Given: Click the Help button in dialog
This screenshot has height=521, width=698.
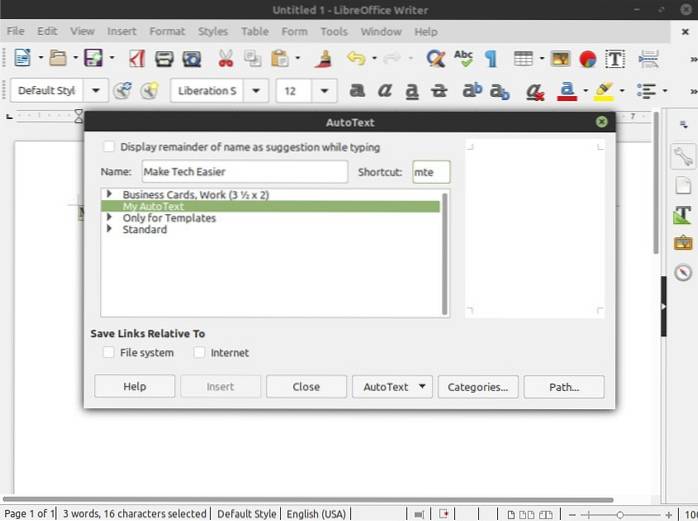Looking at the screenshot, I should tap(135, 387).
